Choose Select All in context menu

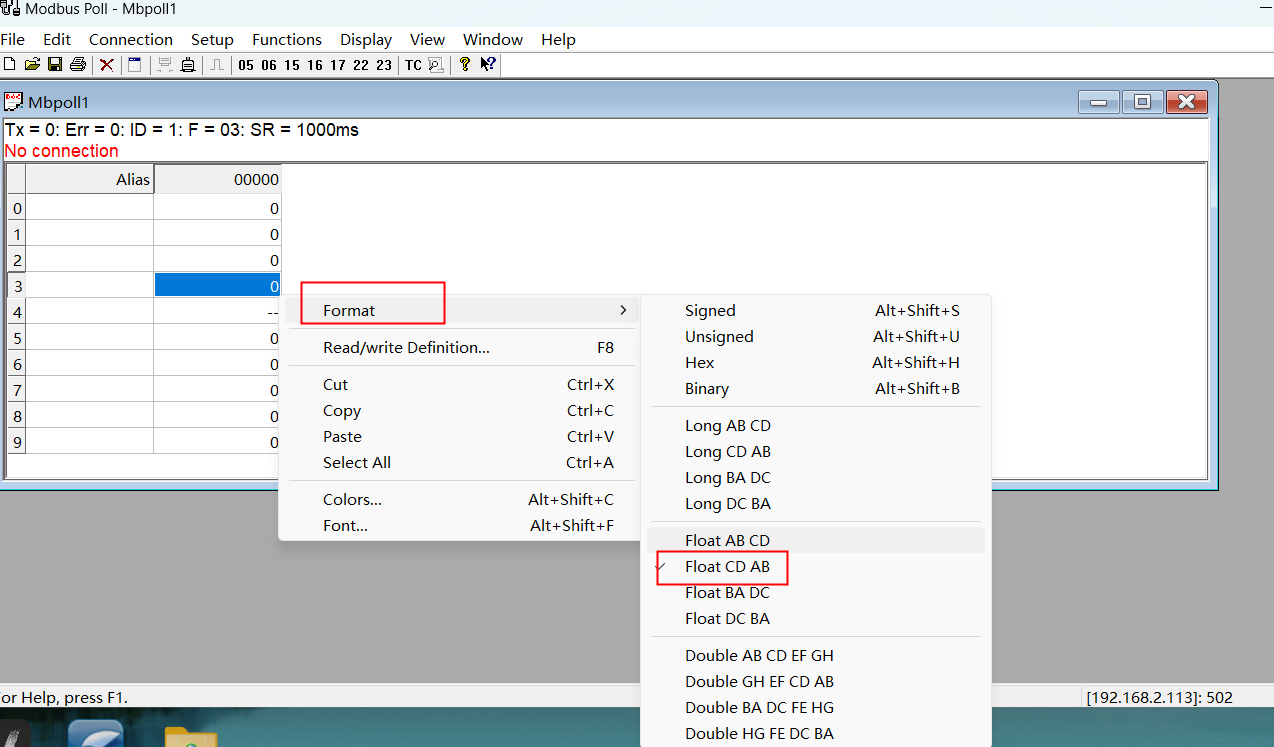tap(356, 463)
